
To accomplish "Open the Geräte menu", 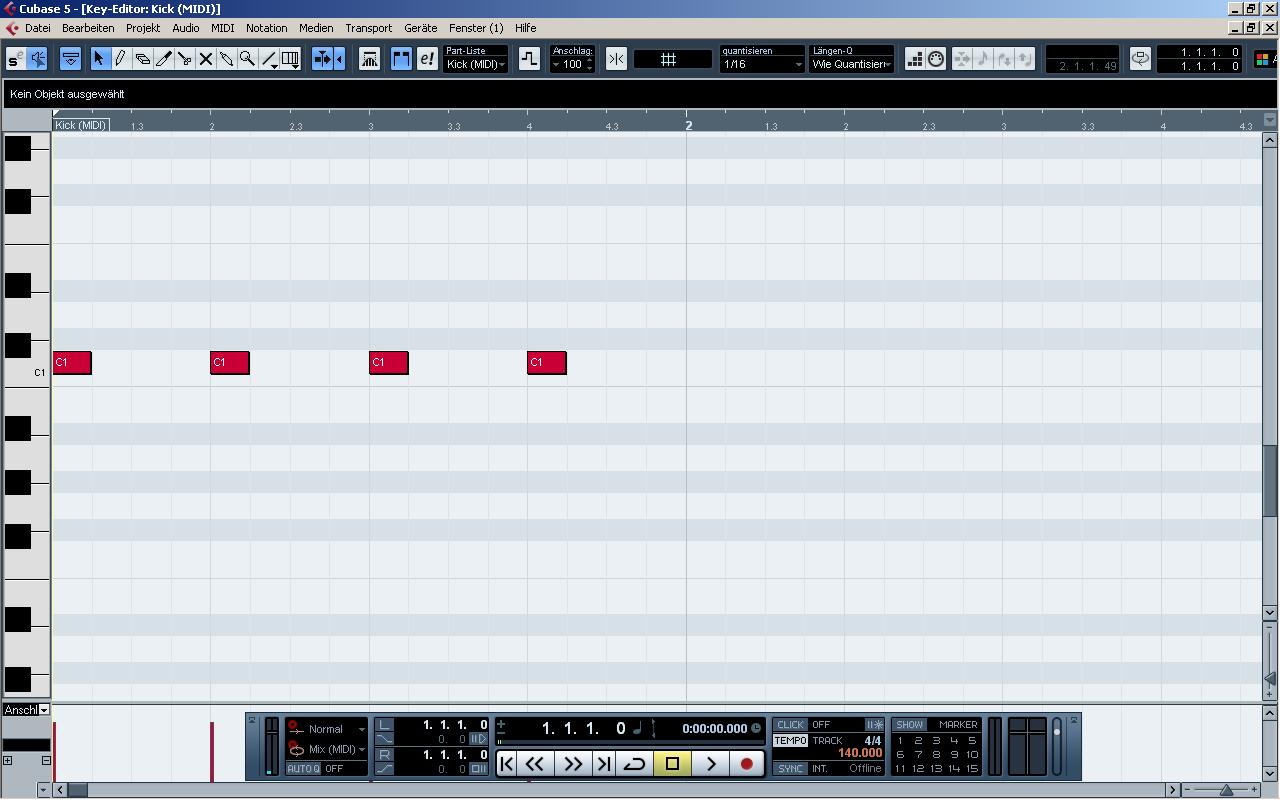I will point(420,28).
